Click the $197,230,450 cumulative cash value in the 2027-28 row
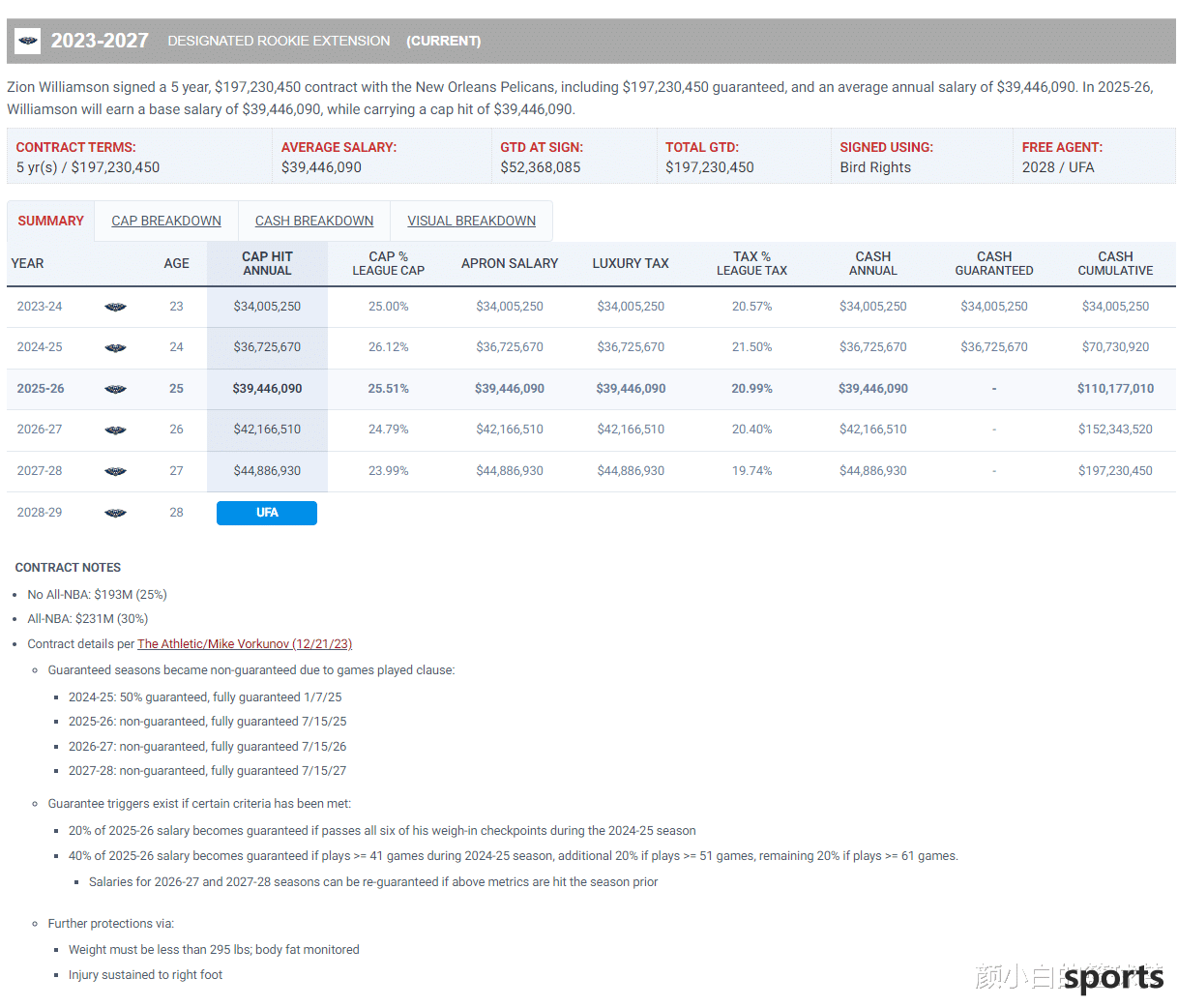This screenshot has height=1008, width=1178. (1115, 471)
